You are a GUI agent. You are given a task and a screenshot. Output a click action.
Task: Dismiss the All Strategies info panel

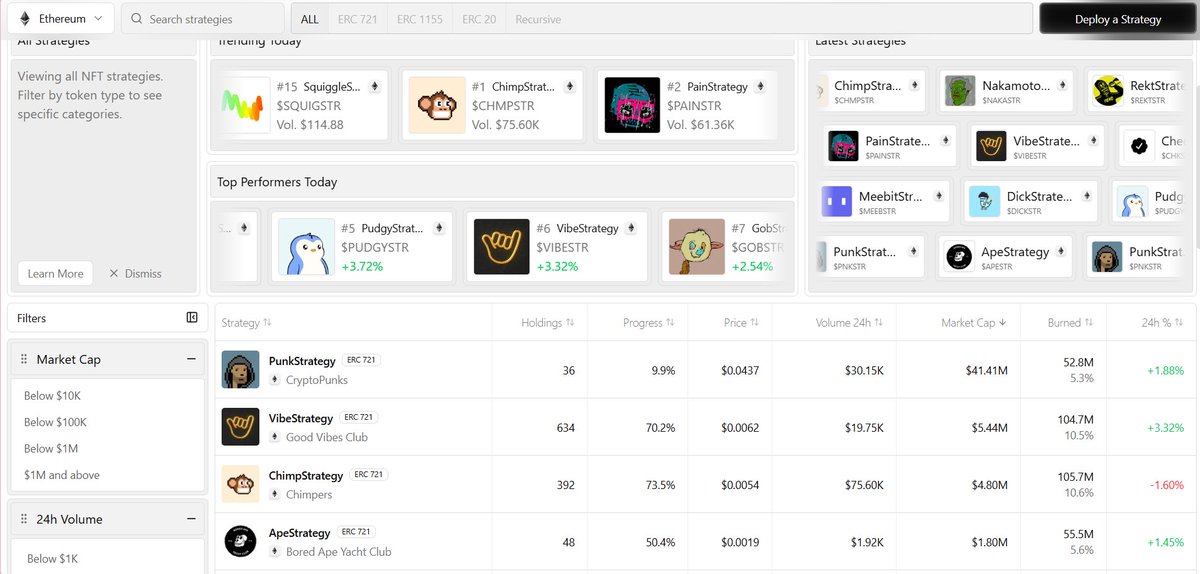[x=135, y=273]
